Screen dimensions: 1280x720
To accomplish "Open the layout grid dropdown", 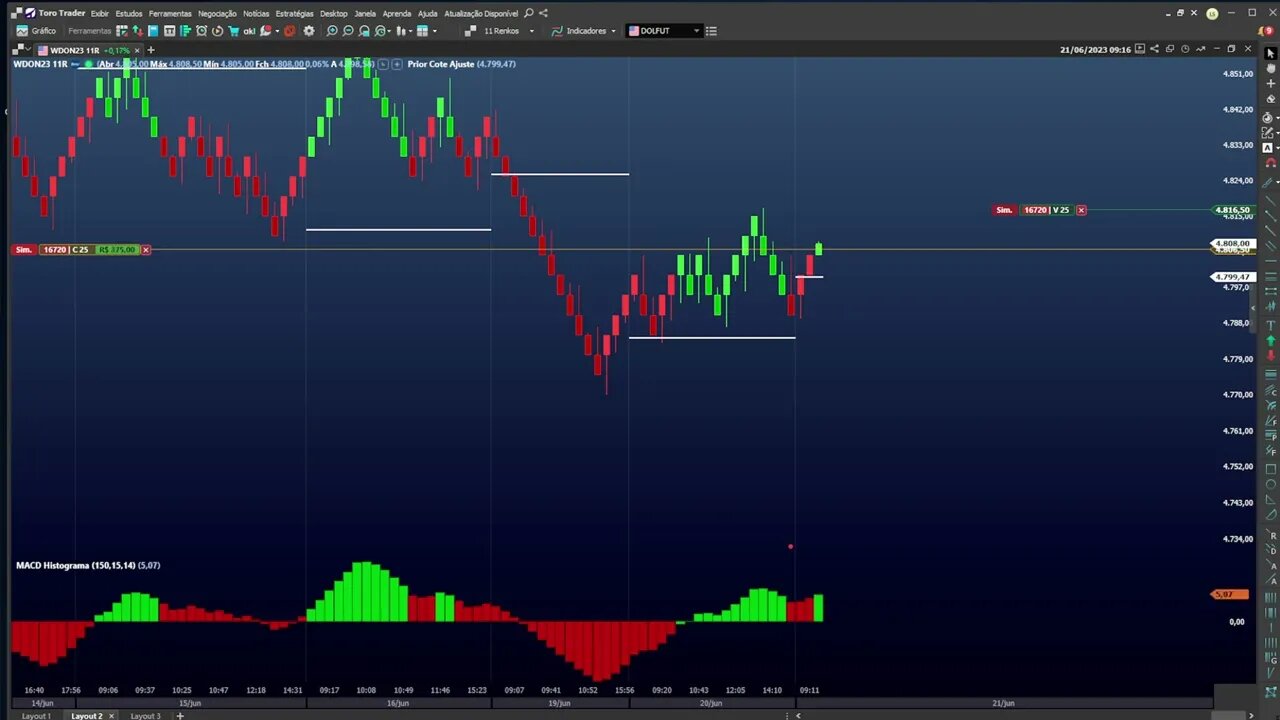I will click(425, 31).
